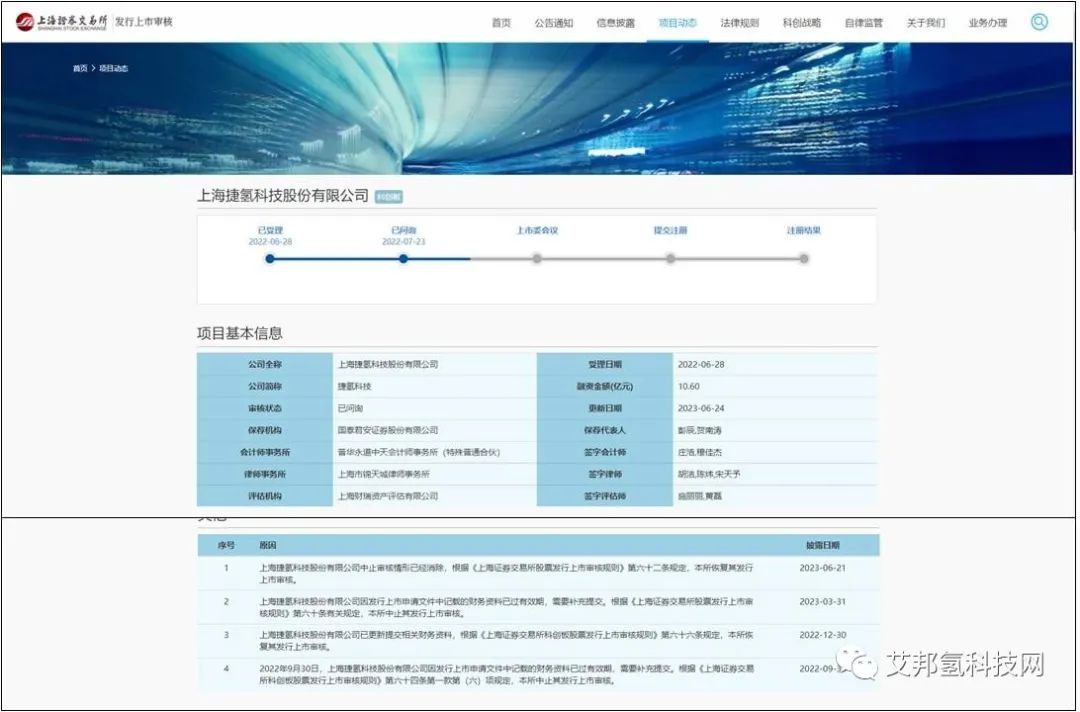Screen dimensions: 1080x712
Task: Click the 原因 column header
Action: [x=268, y=545]
